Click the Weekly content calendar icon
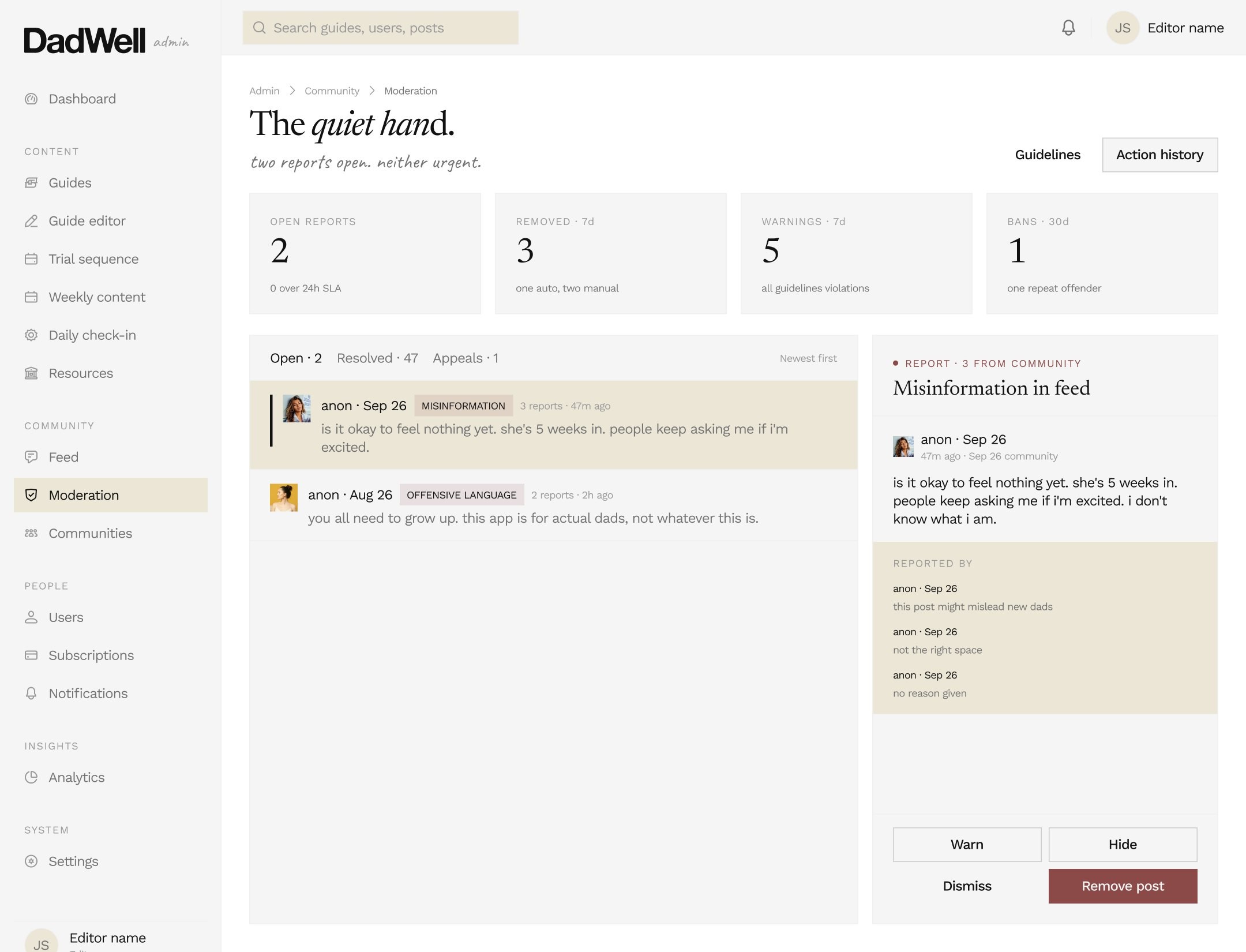The height and width of the screenshot is (952, 1246). pos(31,297)
